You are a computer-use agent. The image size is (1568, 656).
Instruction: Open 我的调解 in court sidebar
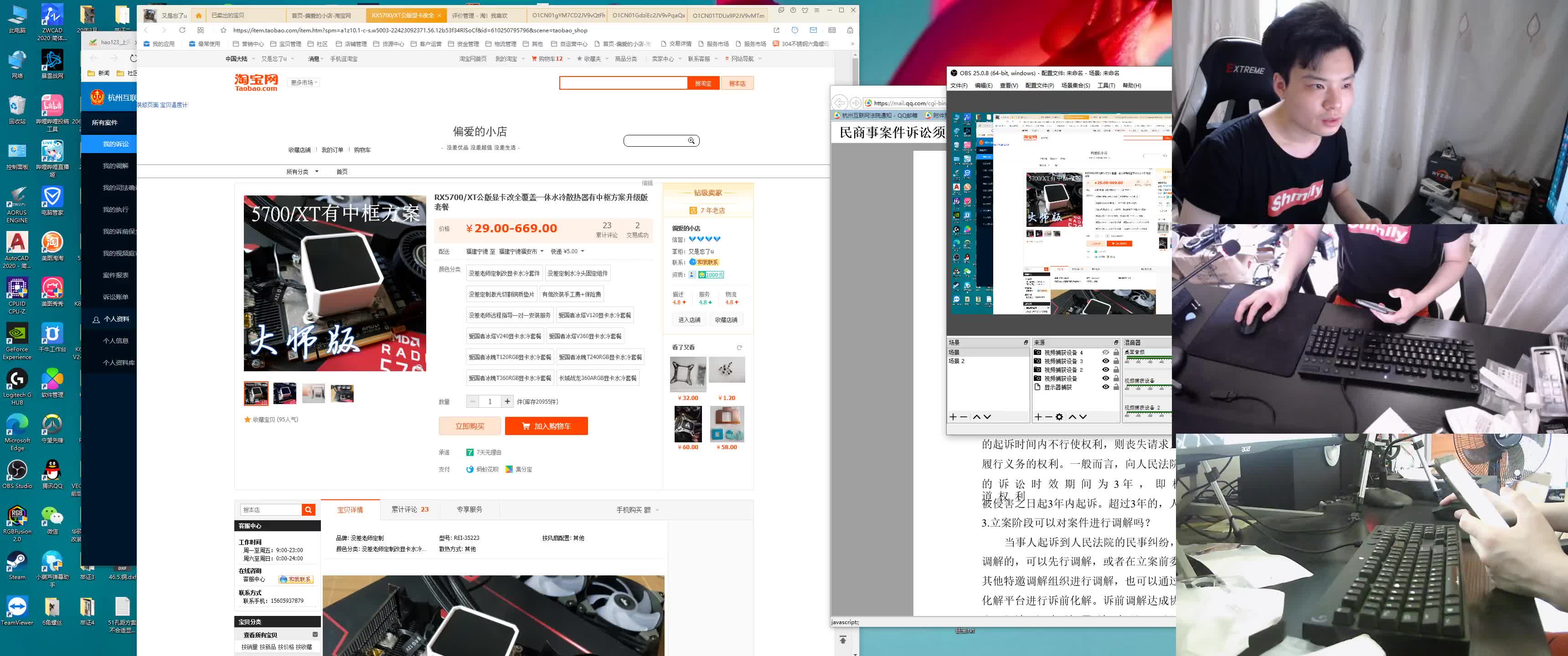tap(115, 165)
